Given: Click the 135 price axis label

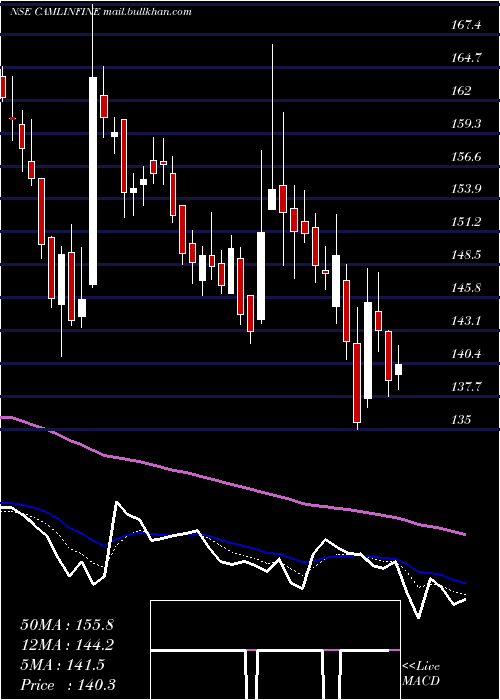Looking at the screenshot, I should 461,420.
